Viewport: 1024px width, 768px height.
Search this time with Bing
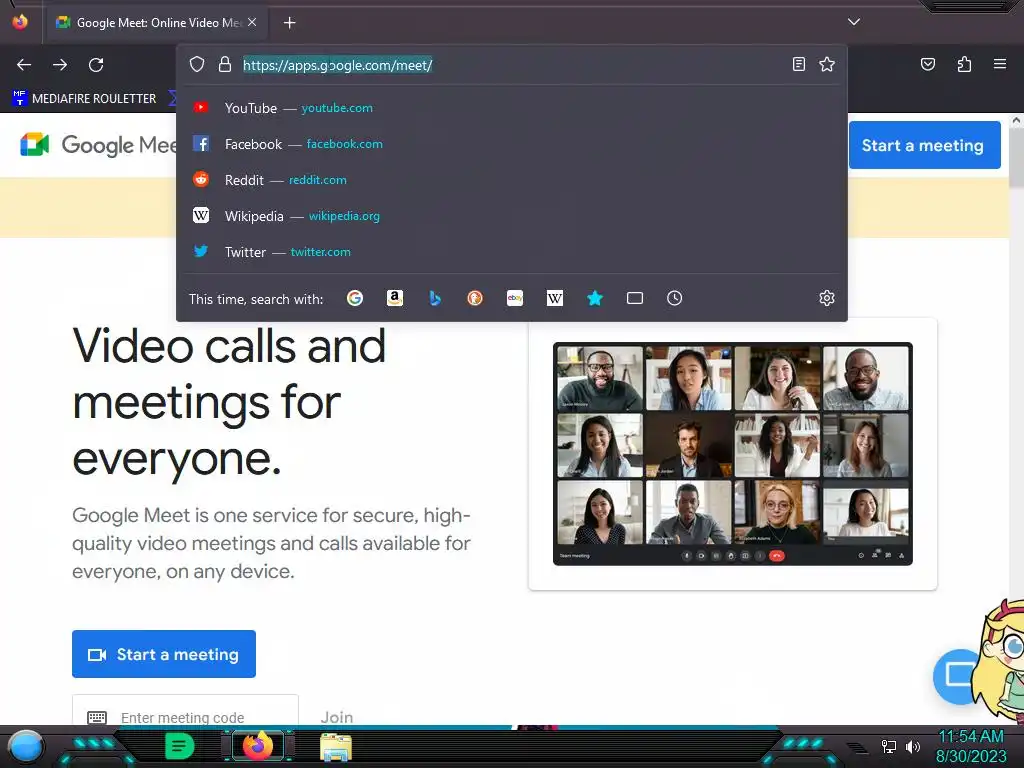(x=435, y=298)
